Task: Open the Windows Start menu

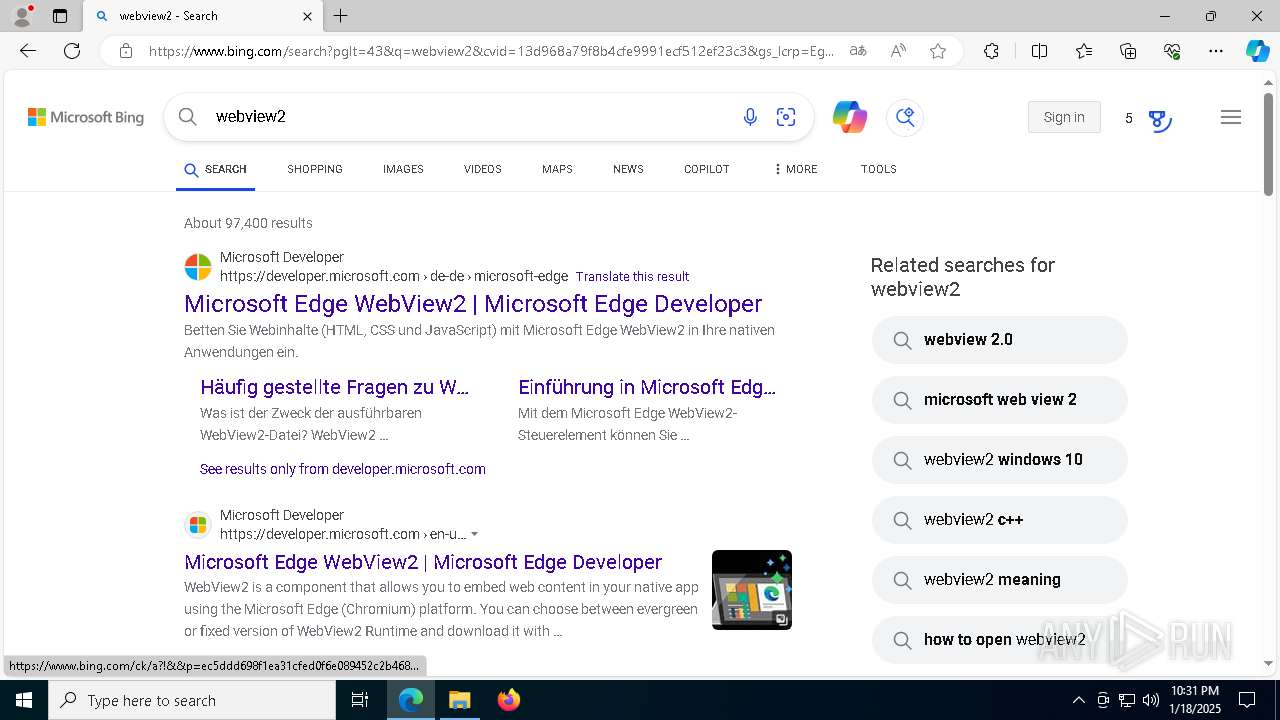Action: [24, 700]
